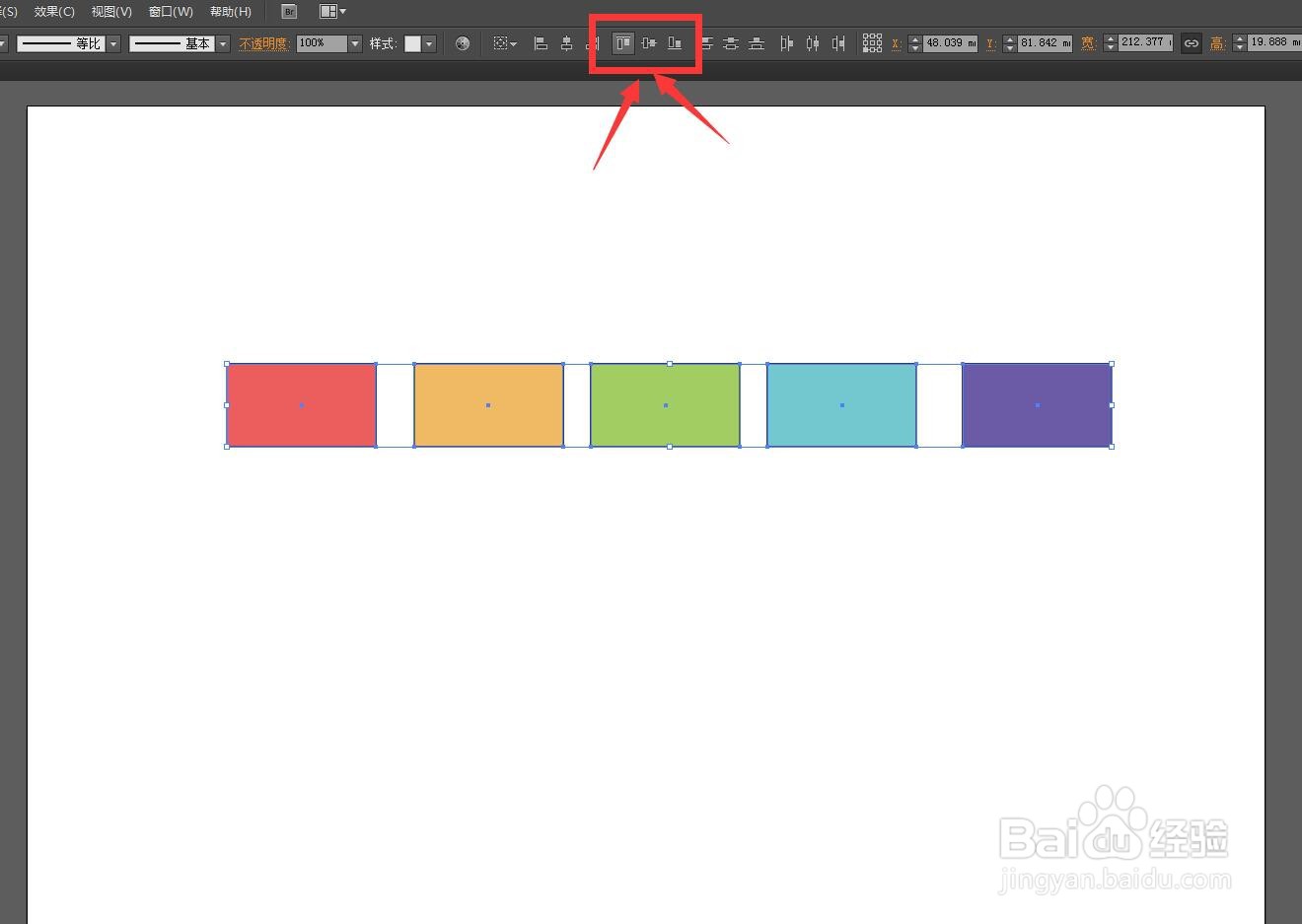Click the underlined 不透明度 link
The image size is (1302, 924).
[262, 42]
